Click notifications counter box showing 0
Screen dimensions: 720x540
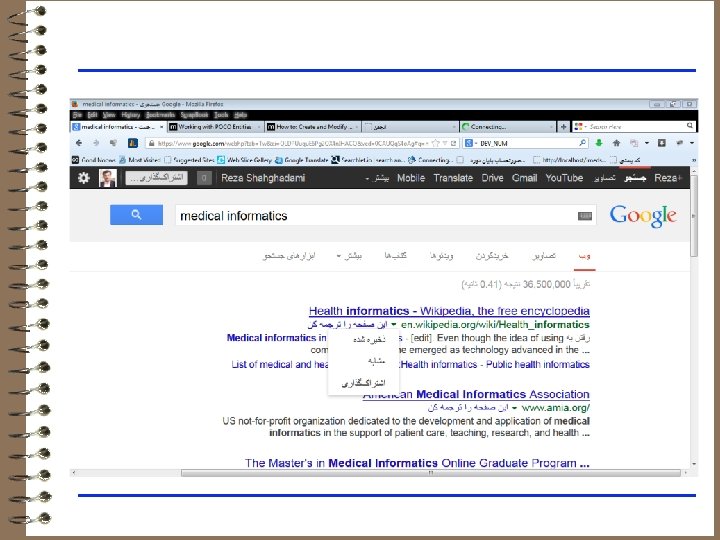tap(204, 178)
